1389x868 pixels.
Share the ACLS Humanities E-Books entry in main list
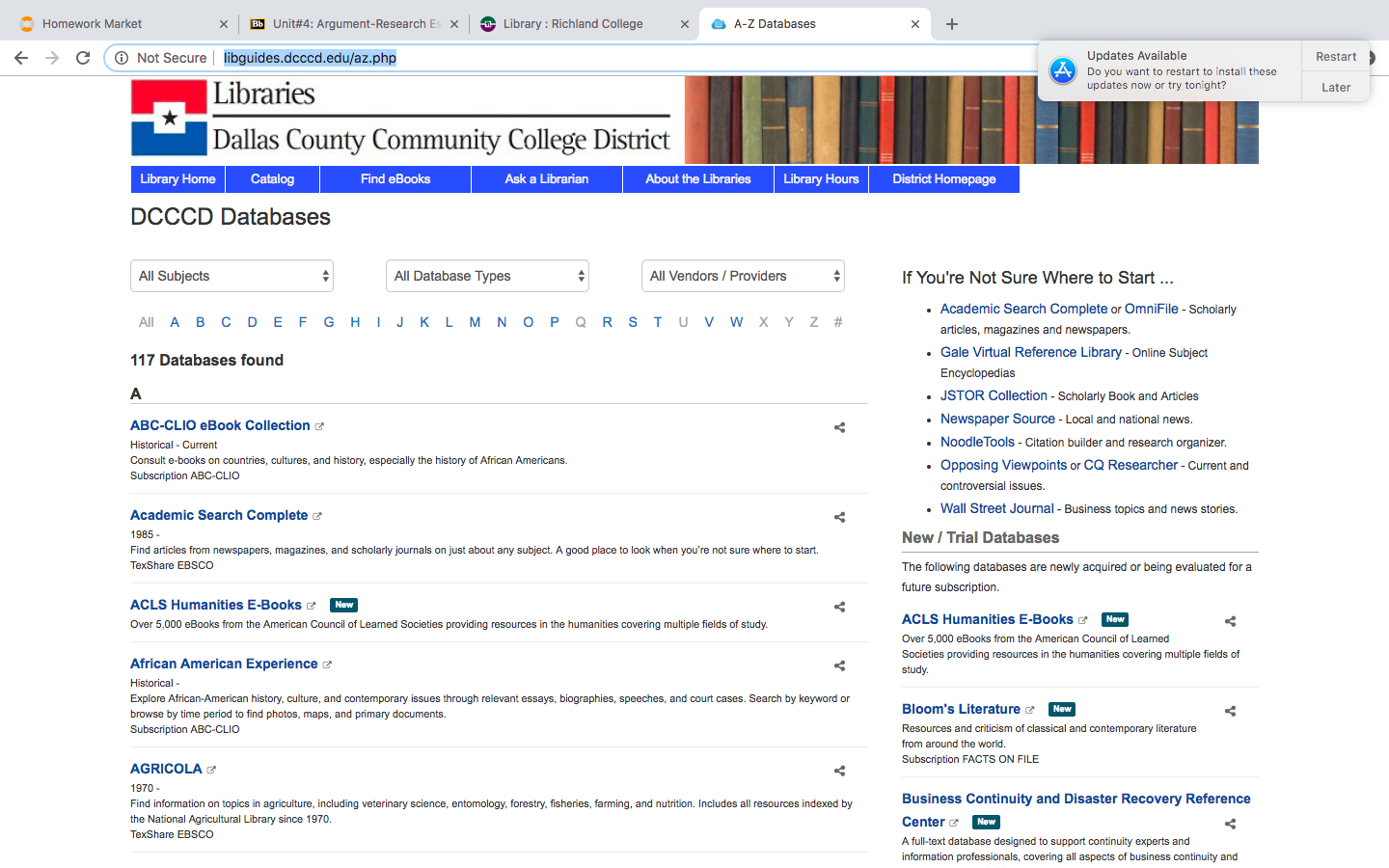point(839,607)
